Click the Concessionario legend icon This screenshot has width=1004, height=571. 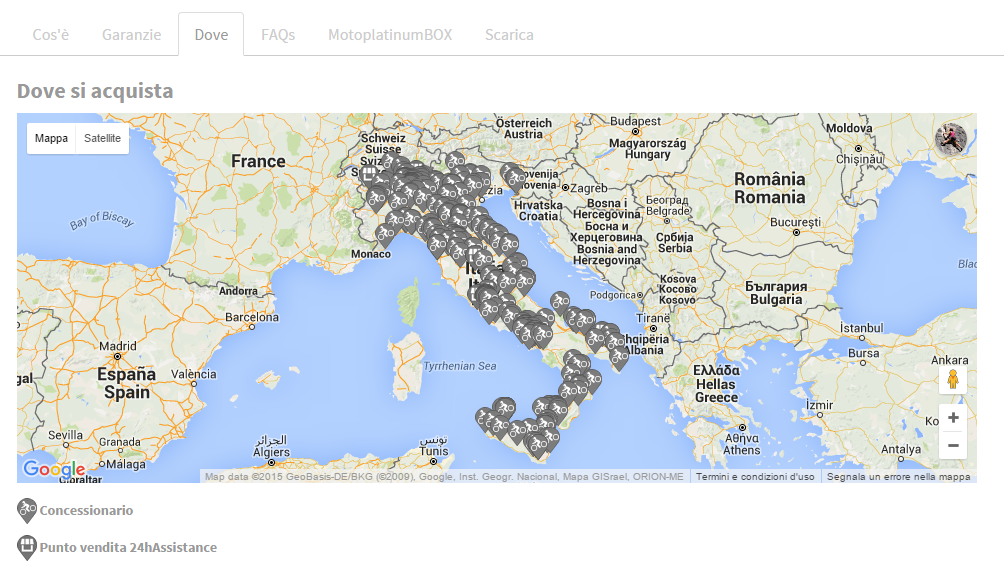(x=27, y=510)
